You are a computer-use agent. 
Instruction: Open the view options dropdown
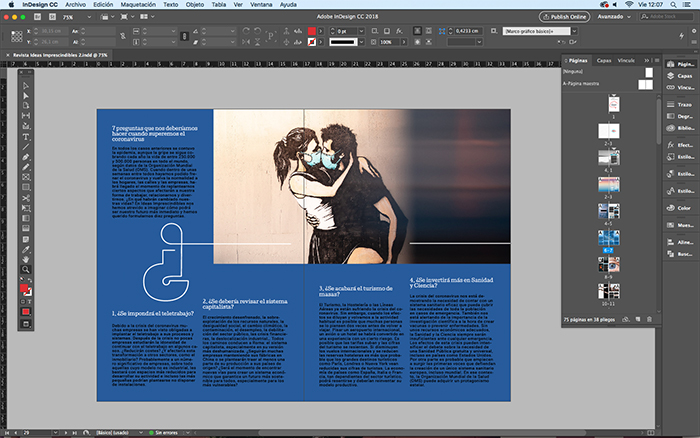pyautogui.click(x=106, y=17)
